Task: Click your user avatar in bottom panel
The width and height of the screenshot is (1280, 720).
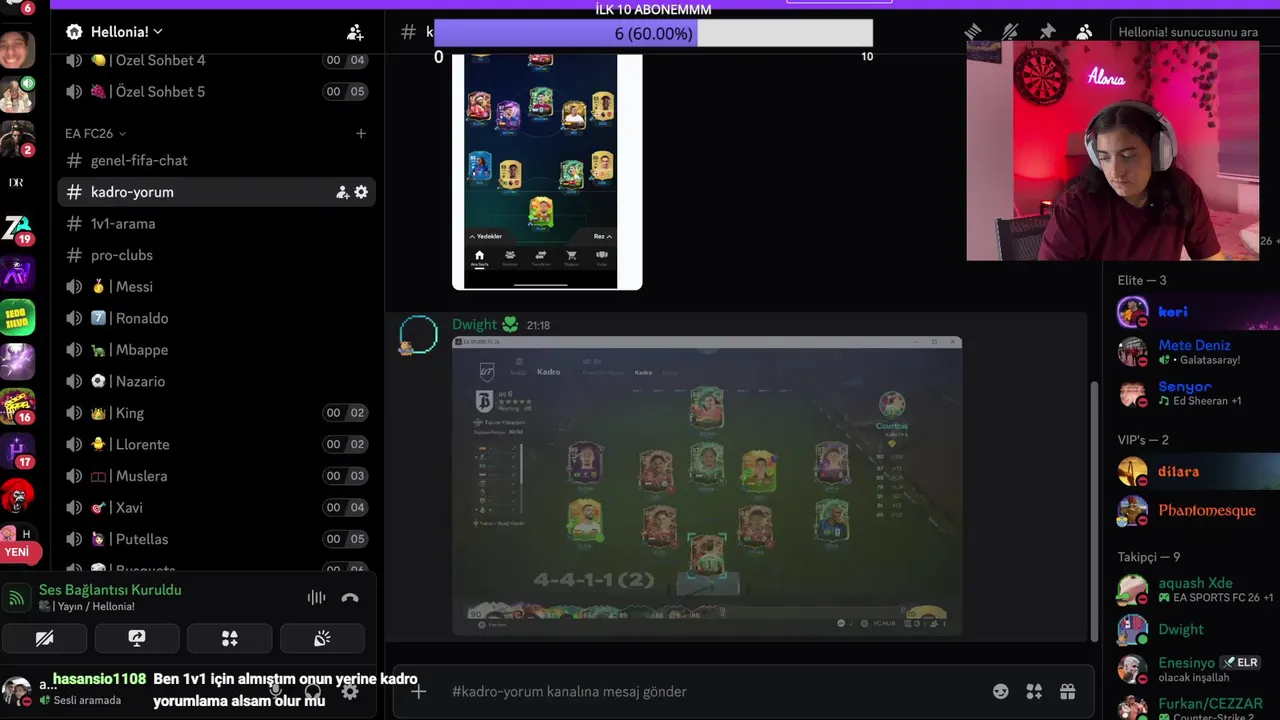Action: click(x=17, y=691)
